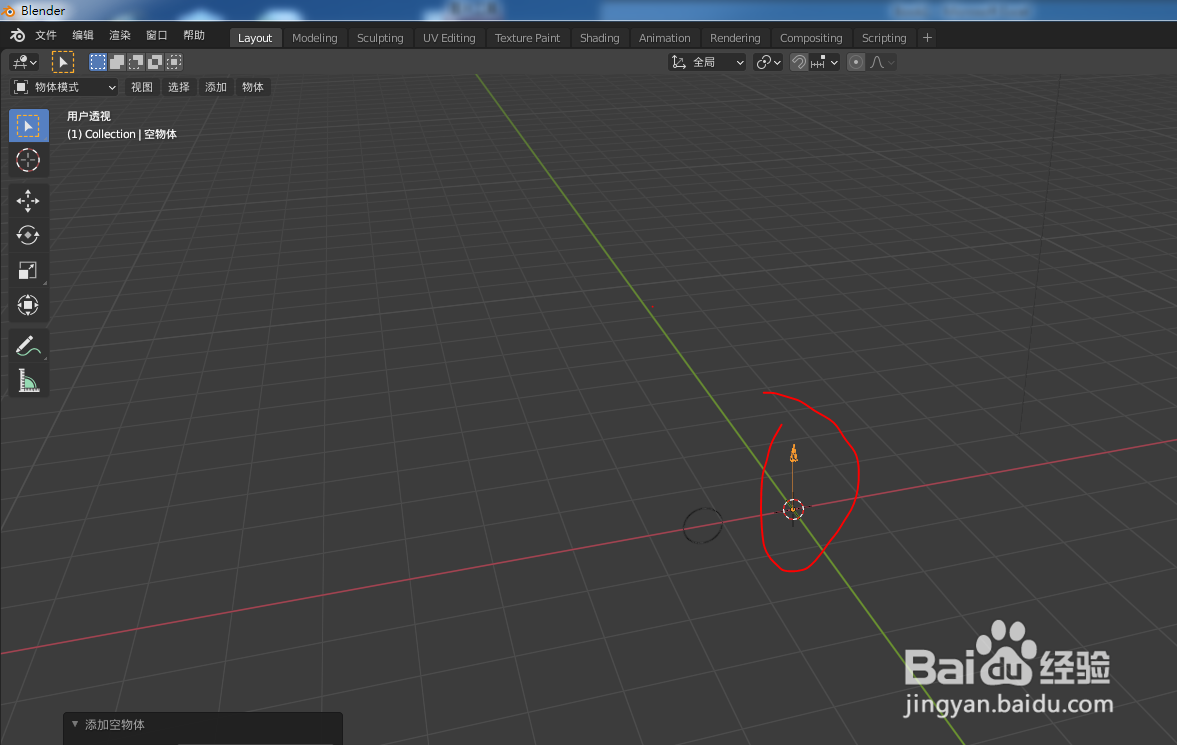The image size is (1177, 745).
Task: Open the 添加 (Add) viewport menu
Action: click(215, 87)
